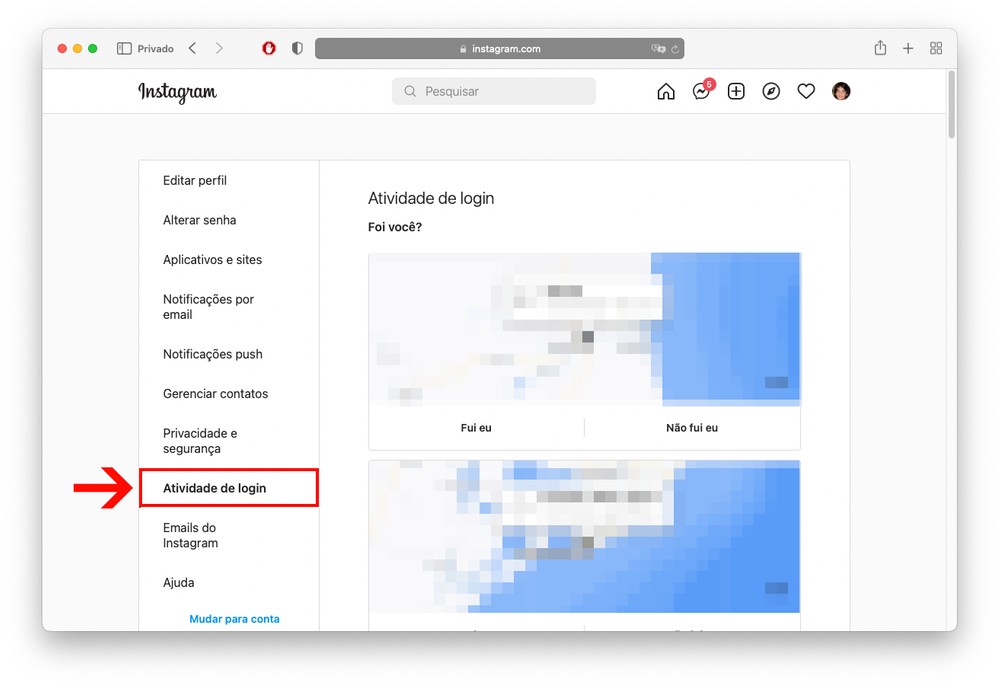Open Safari privacy shield icon
The width and height of the screenshot is (1000, 688).
point(297,48)
